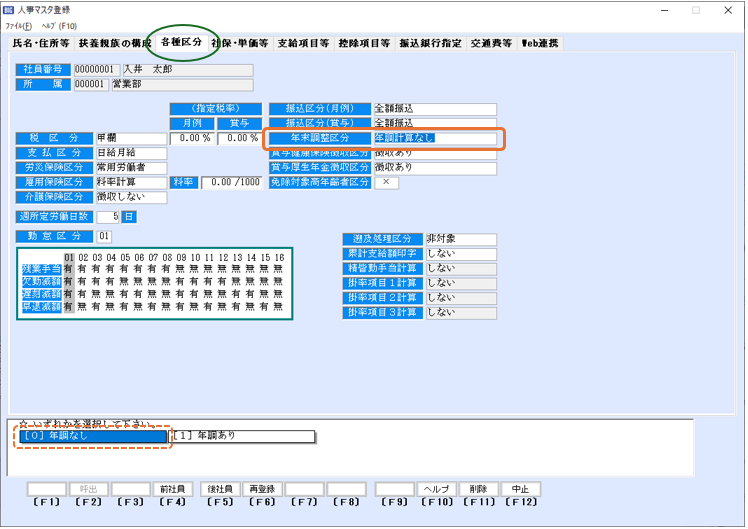748x529 pixels.
Task: Click the 料率 0.00 /1000 field
Action: [x=231, y=183]
